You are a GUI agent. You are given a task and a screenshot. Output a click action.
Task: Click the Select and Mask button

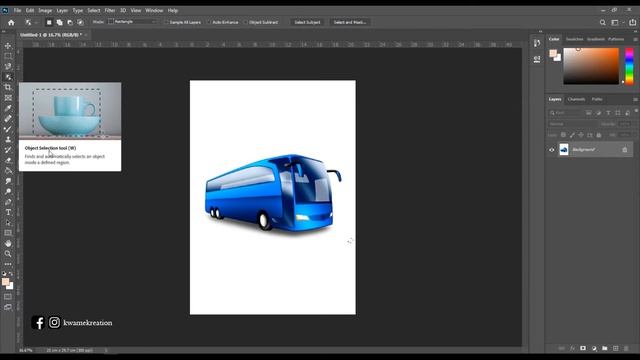(x=349, y=22)
